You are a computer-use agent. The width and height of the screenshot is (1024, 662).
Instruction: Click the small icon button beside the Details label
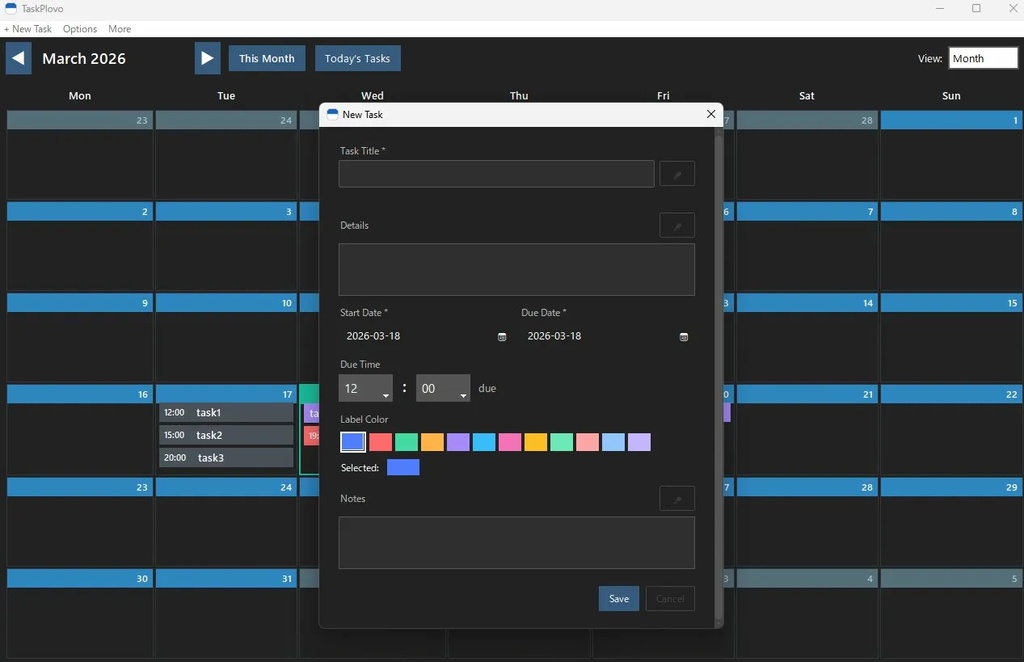tap(677, 225)
